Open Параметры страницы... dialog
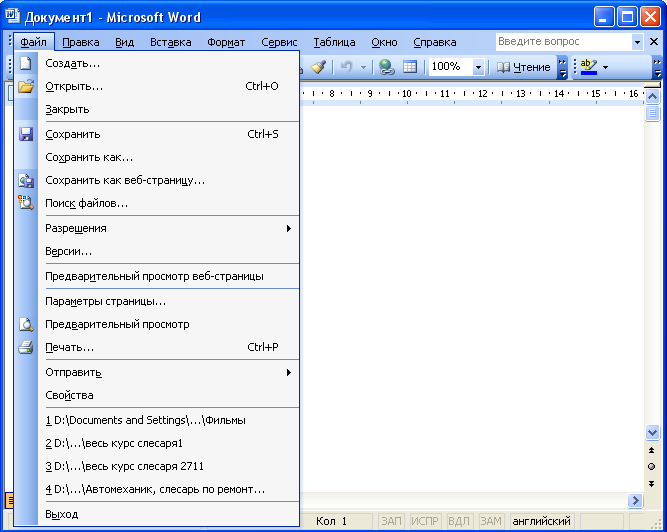Image resolution: width=667 pixels, height=532 pixels. coord(157,302)
